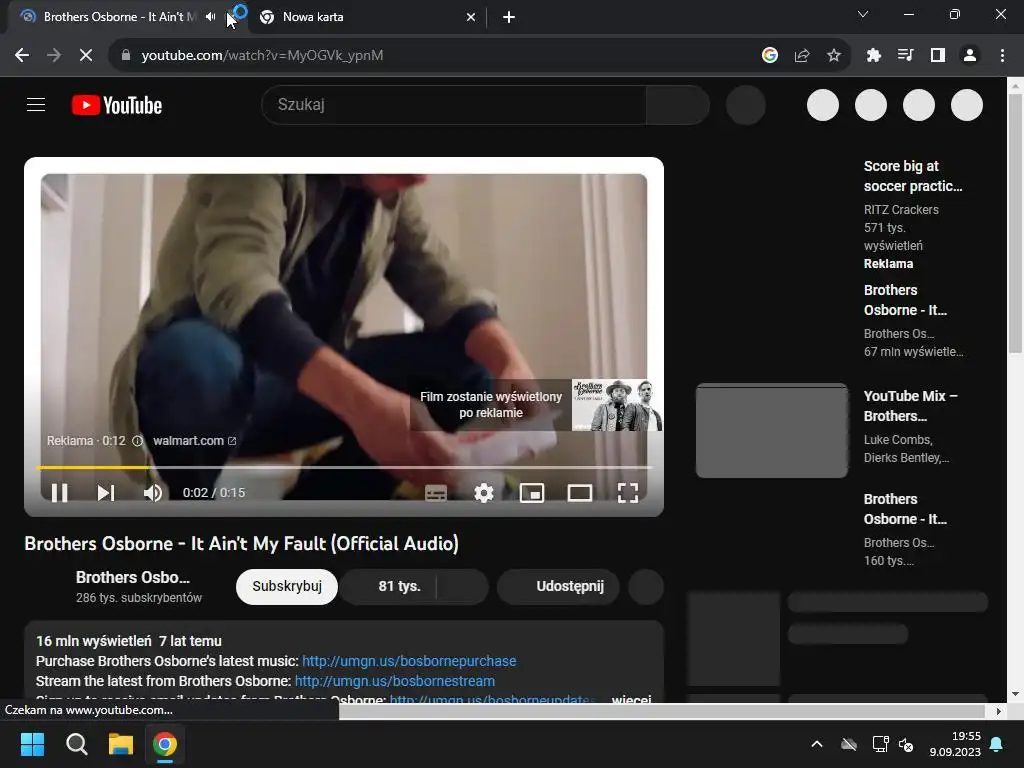Screen dimensions: 1024x768
Task: Open the walmart.com advertiser link
Action: click(194, 441)
